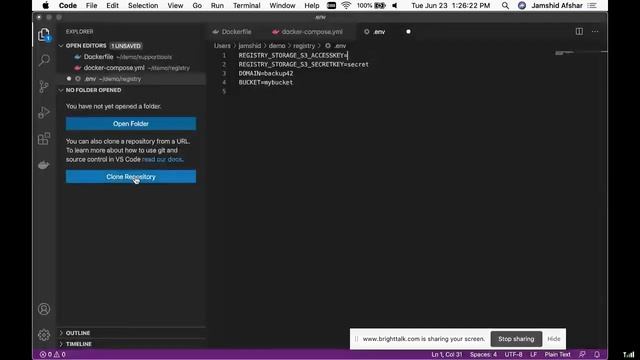Click the demo breadcrumb segment

pyautogui.click(x=277, y=46)
